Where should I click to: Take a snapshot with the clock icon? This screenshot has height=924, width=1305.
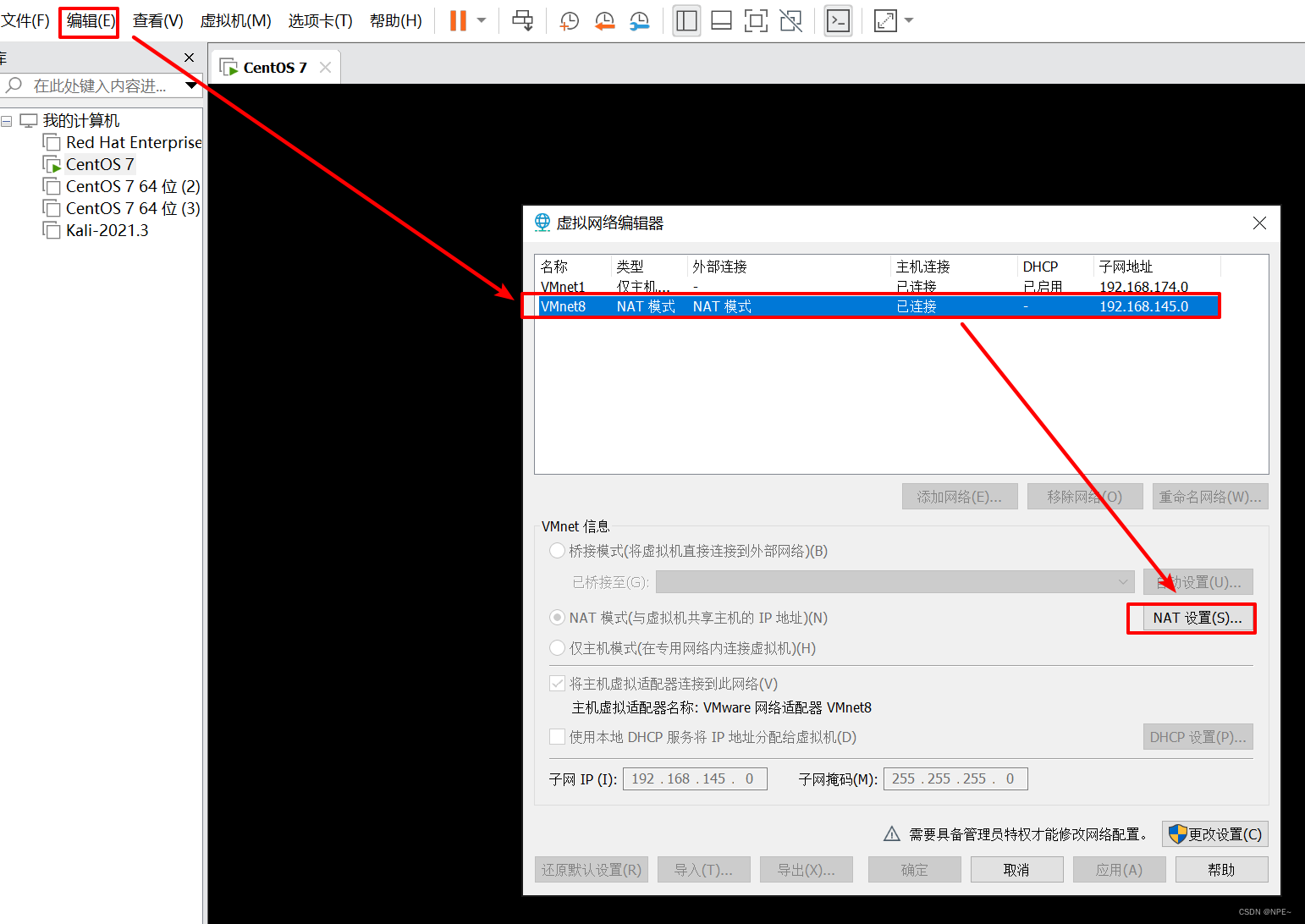coord(570,20)
